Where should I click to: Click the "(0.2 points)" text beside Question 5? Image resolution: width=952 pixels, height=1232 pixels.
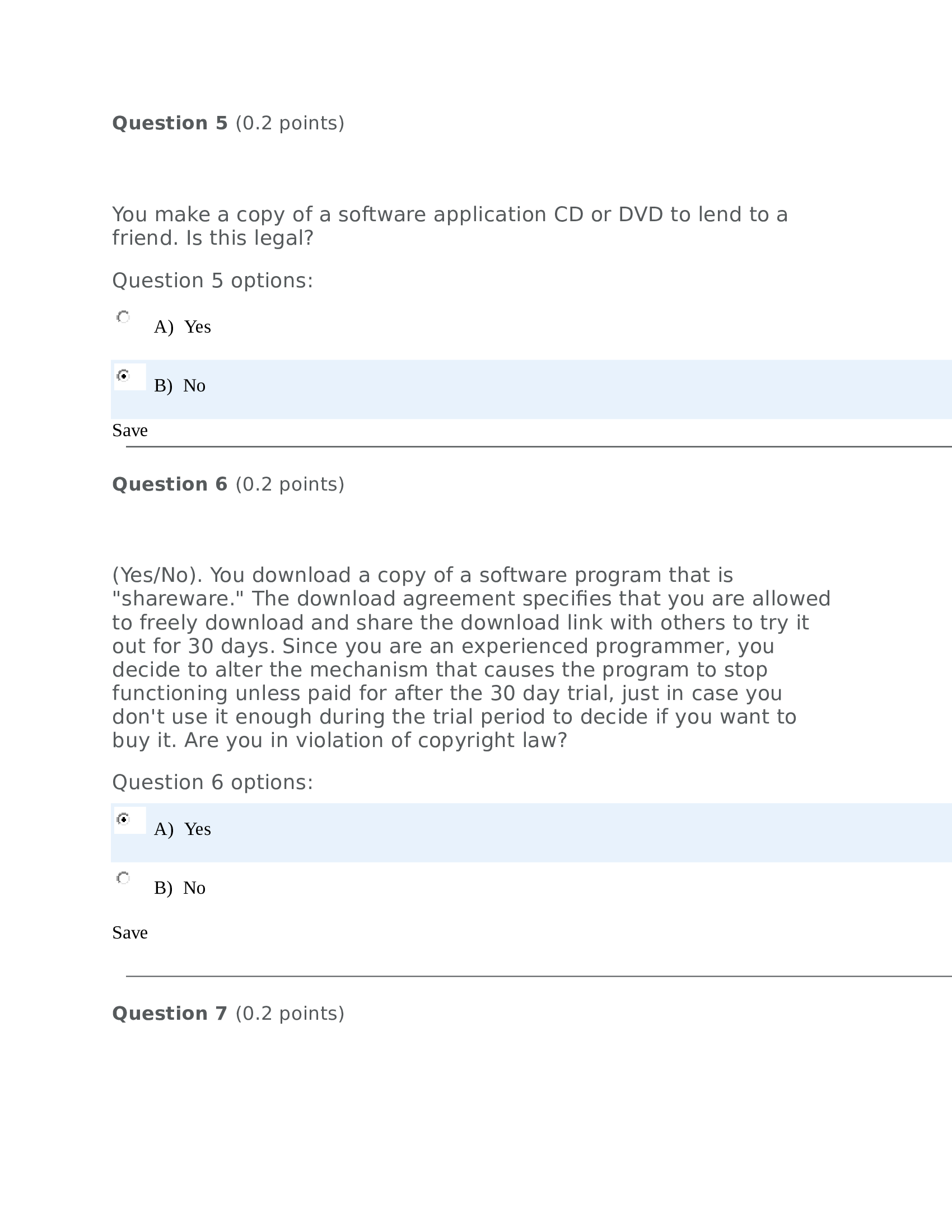click(x=290, y=123)
